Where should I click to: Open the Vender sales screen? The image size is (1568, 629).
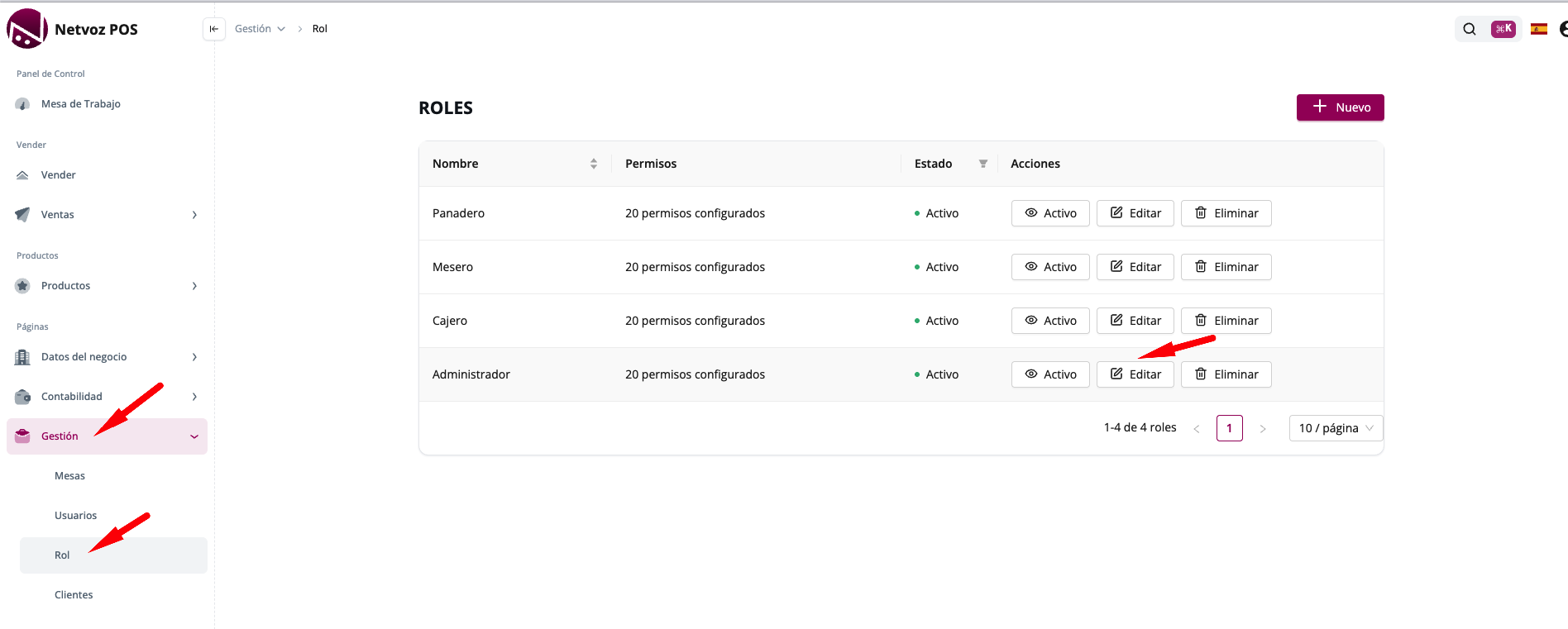click(58, 175)
